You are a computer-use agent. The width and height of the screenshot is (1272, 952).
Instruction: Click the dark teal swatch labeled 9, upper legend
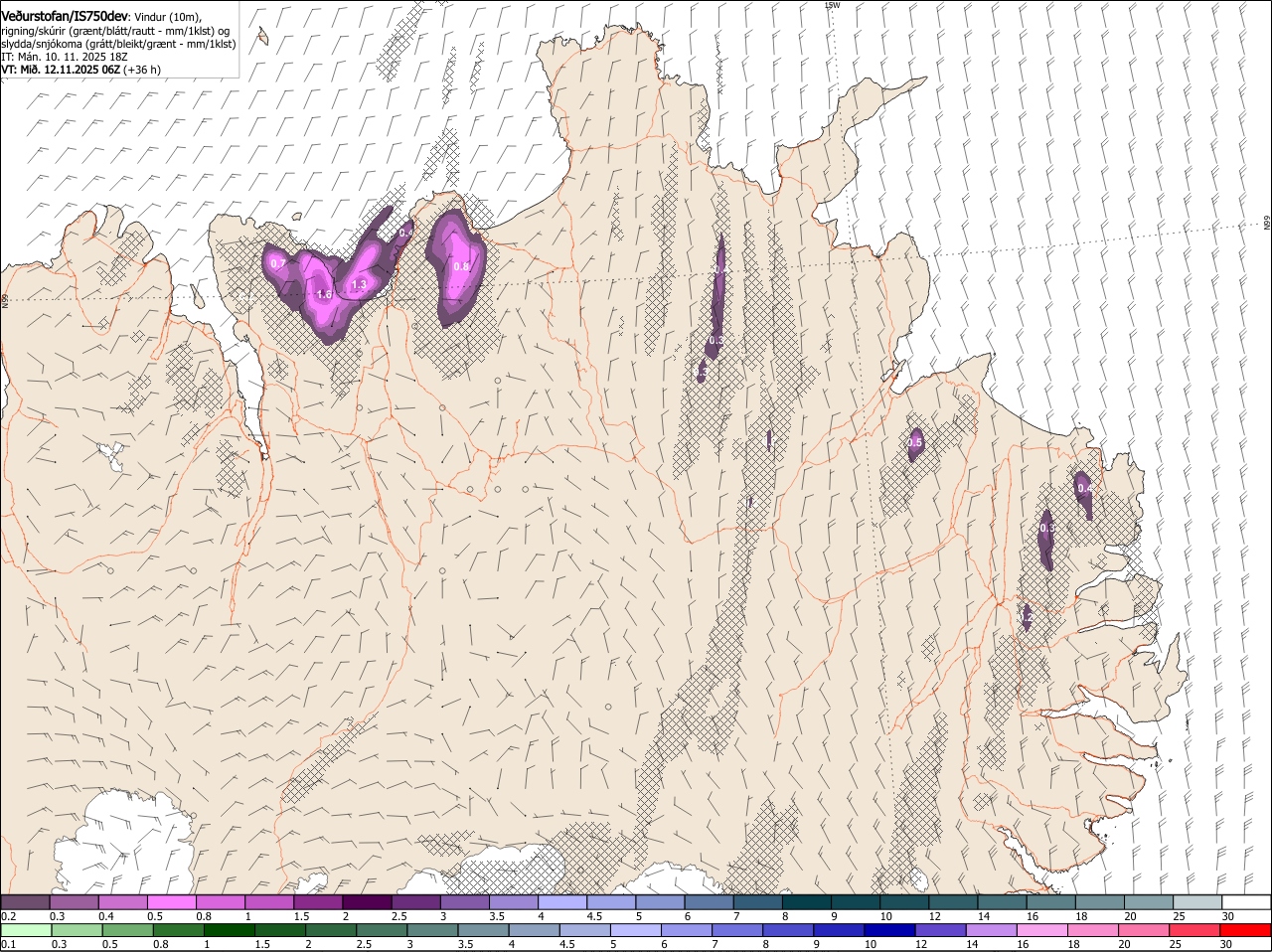tap(856, 902)
